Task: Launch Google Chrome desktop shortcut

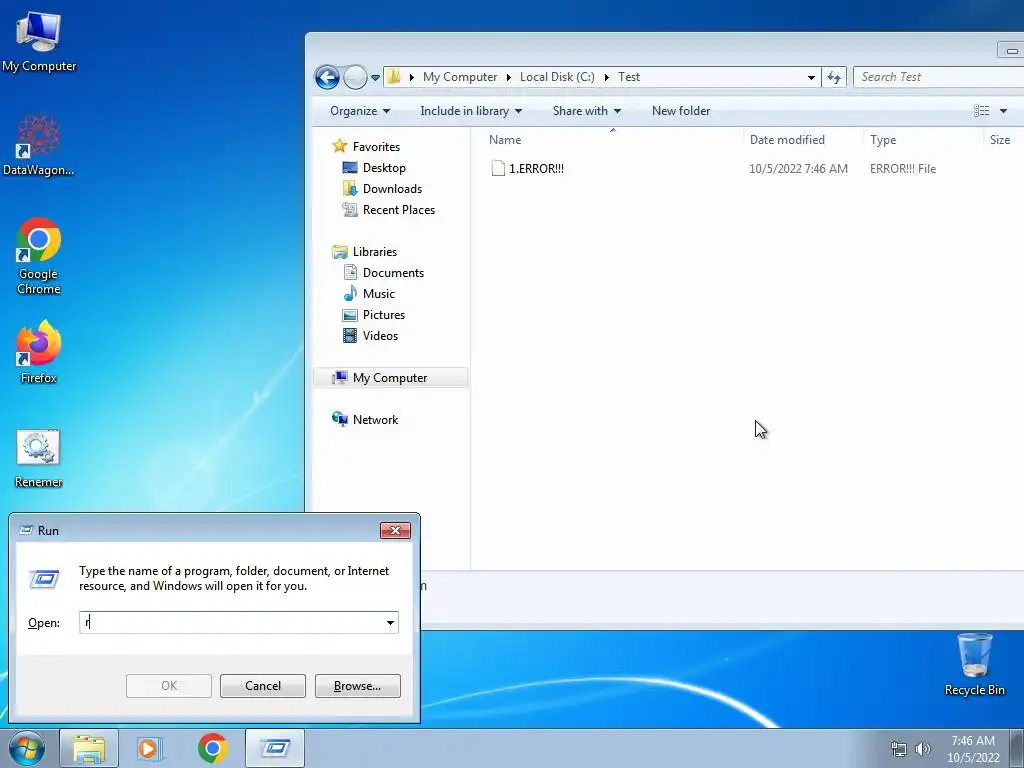Action: tap(39, 256)
